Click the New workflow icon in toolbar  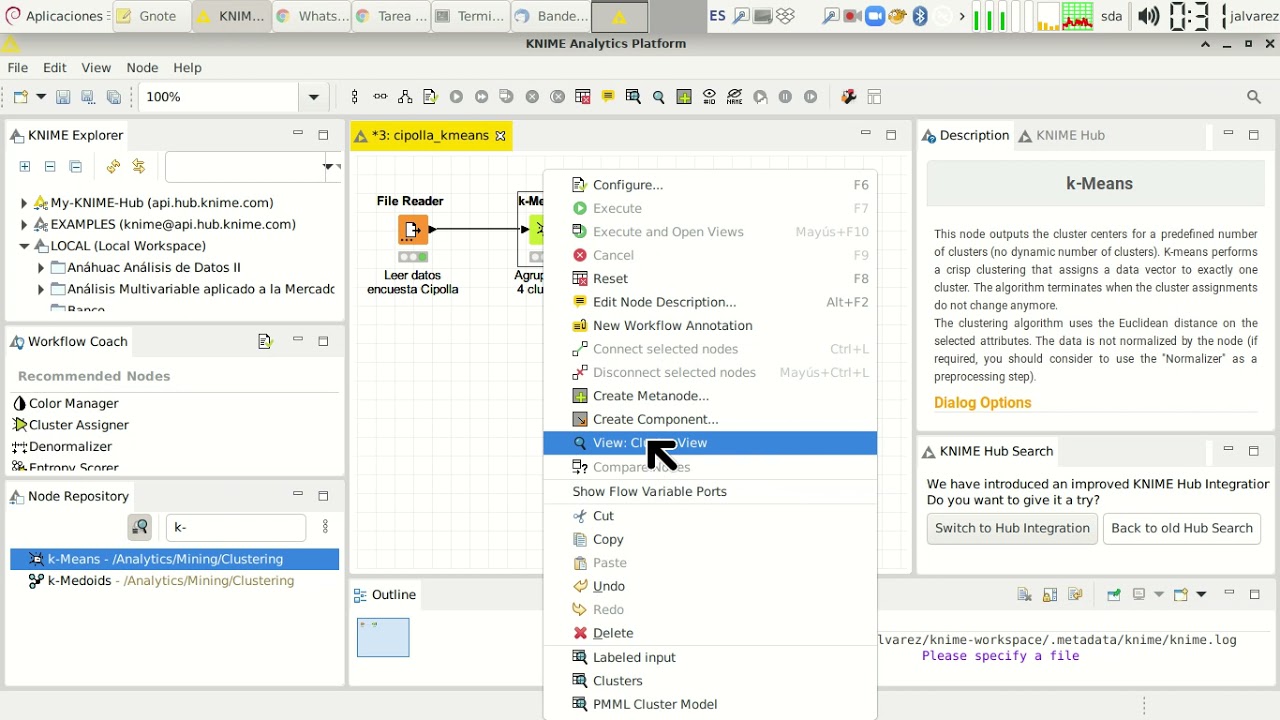click(x=20, y=97)
